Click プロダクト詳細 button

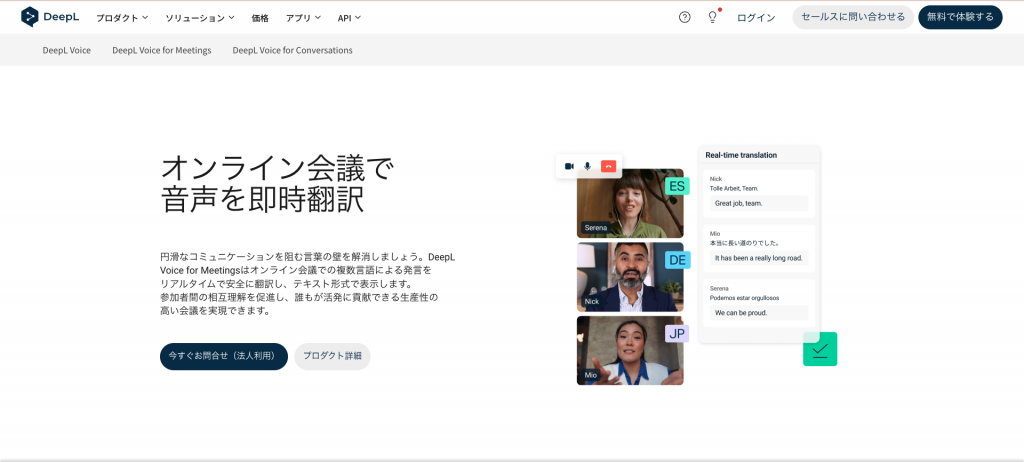(x=332, y=356)
